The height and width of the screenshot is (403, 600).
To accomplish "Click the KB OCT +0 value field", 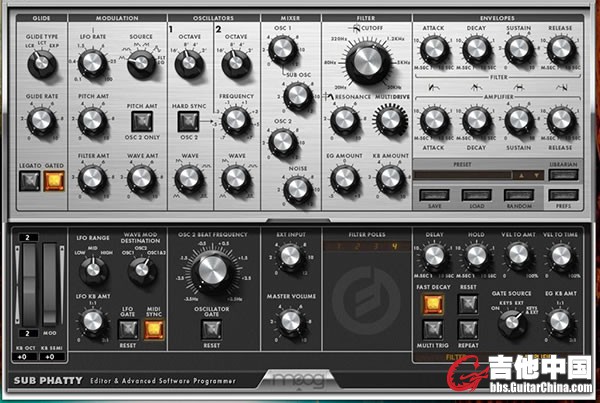I will coord(24,357).
